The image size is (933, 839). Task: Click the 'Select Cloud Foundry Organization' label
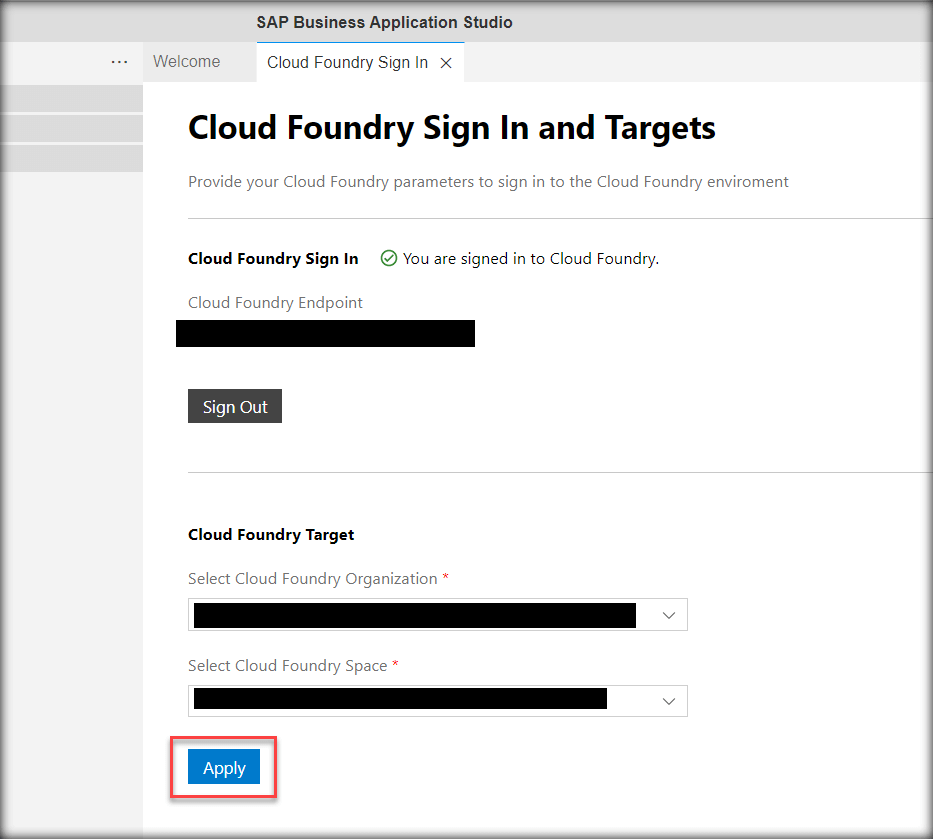click(x=312, y=578)
